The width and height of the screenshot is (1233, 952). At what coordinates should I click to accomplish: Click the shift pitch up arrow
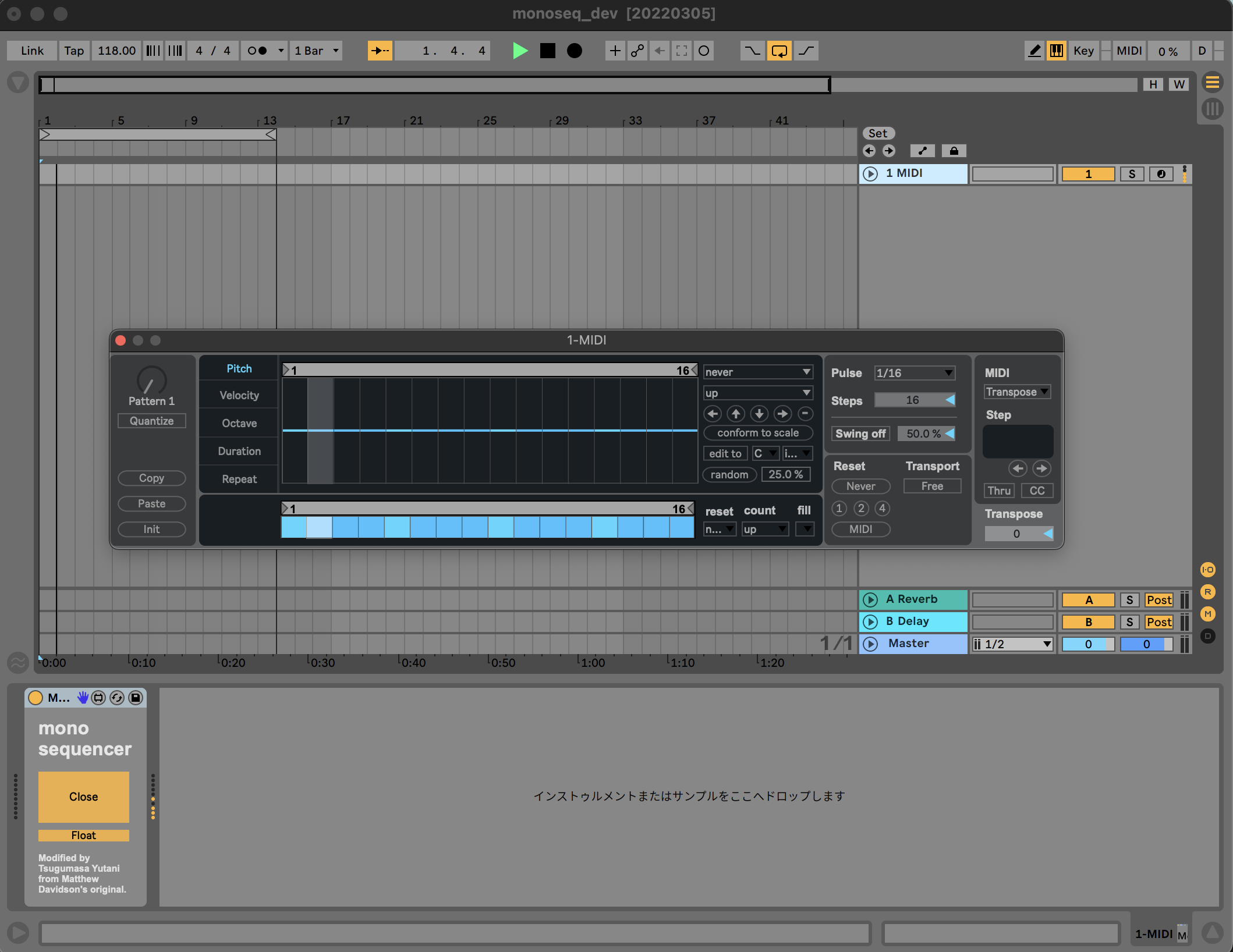736,414
